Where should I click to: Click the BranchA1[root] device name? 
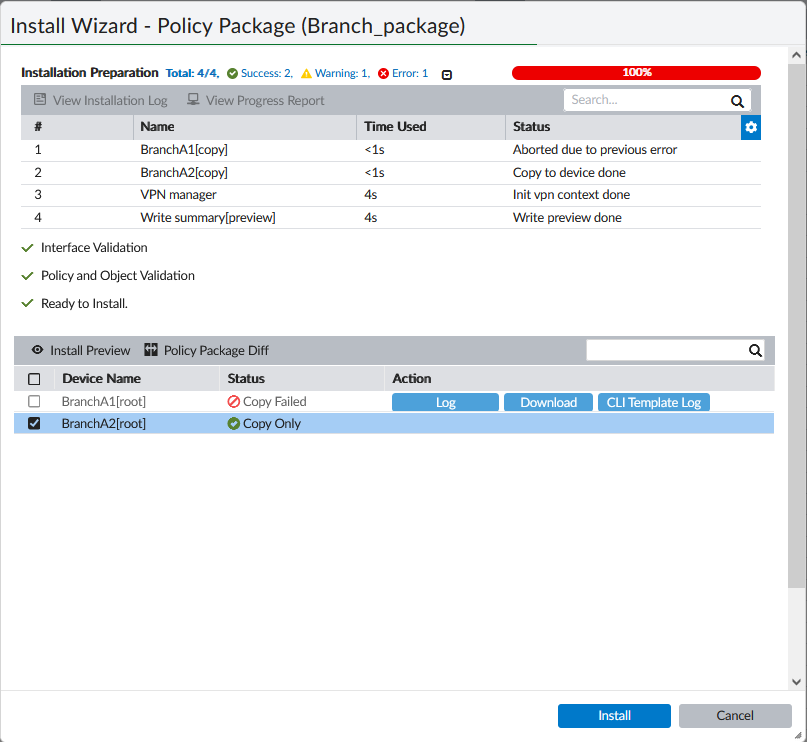click(x=103, y=401)
